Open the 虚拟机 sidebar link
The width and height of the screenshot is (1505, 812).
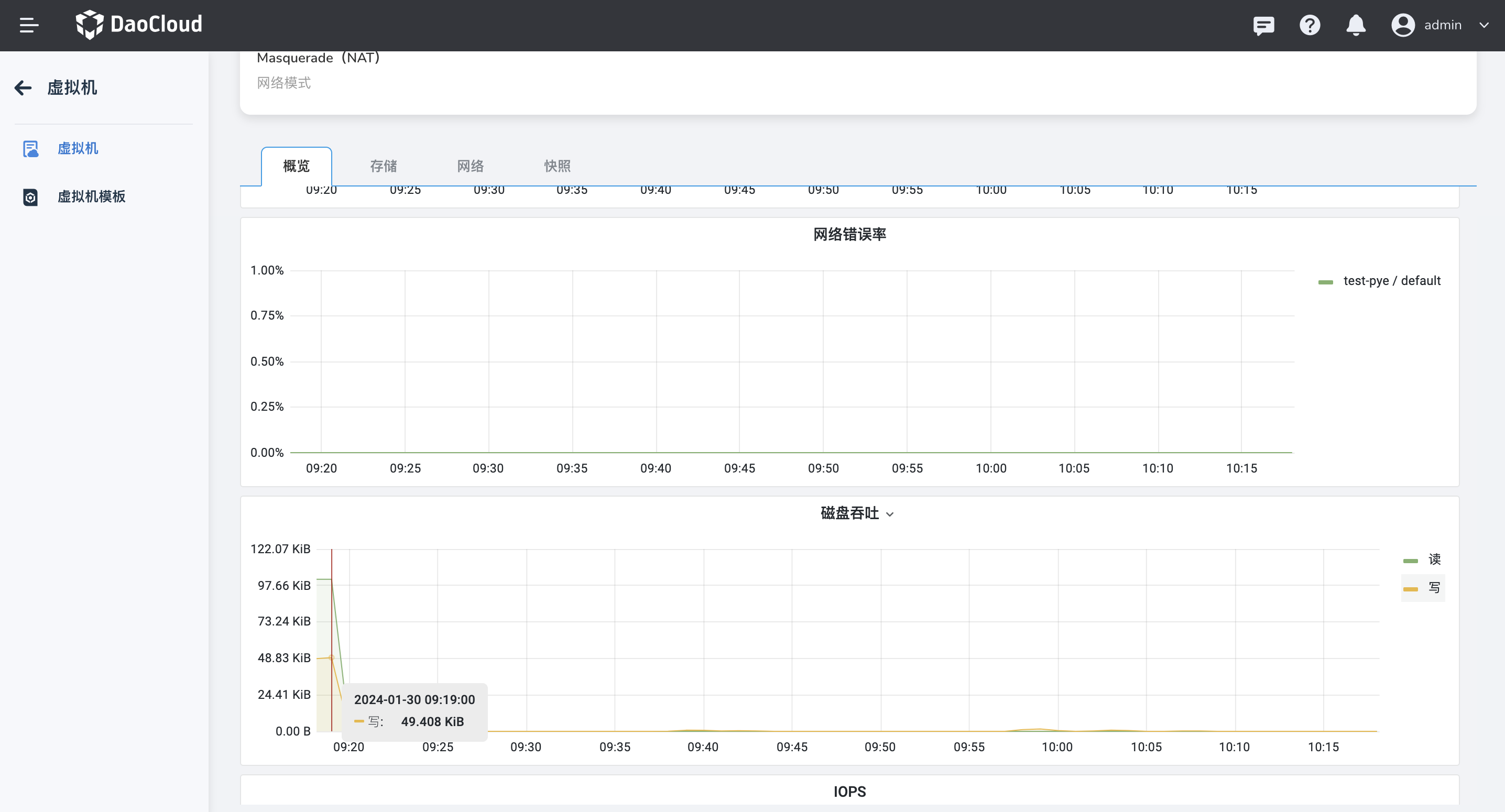tap(78, 148)
